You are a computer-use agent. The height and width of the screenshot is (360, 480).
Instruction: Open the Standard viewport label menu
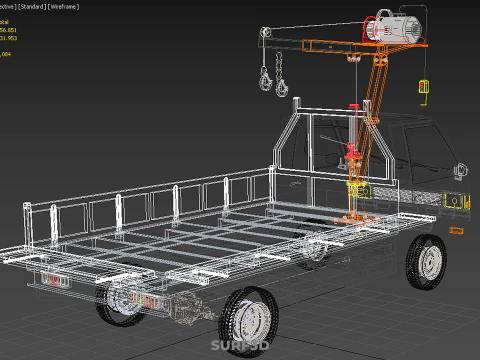click(32, 7)
